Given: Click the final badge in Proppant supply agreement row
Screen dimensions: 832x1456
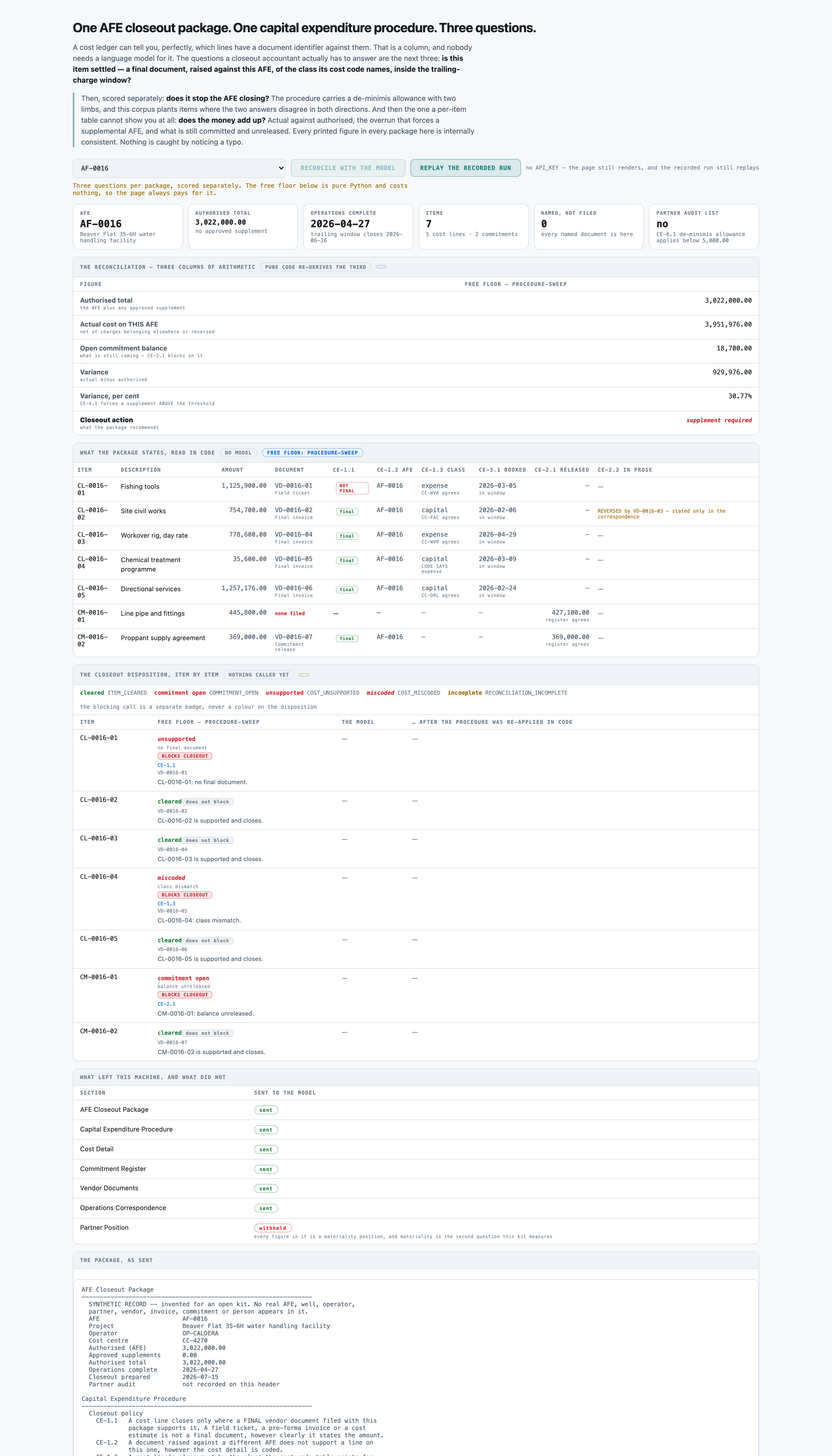Looking at the screenshot, I should click(x=347, y=638).
